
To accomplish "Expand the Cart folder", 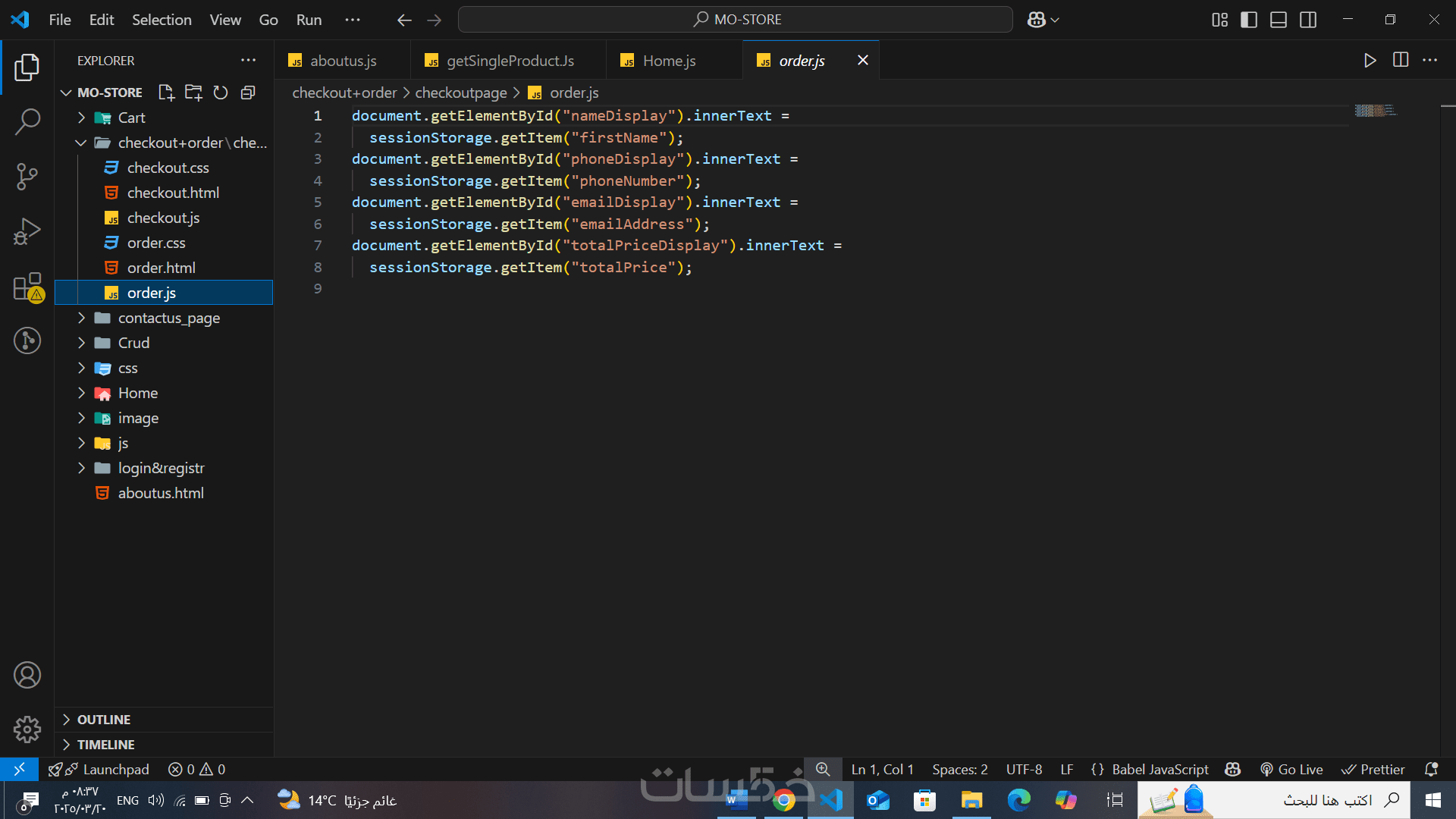I will pos(131,118).
